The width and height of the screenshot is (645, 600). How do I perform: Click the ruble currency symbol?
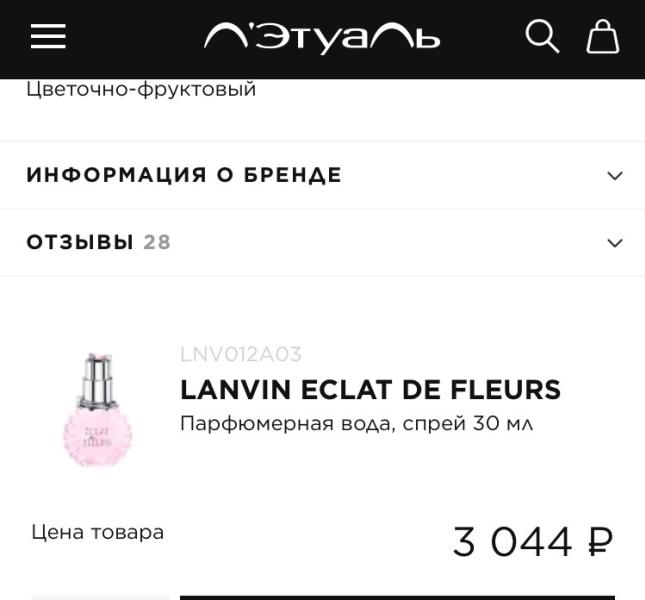coord(599,542)
